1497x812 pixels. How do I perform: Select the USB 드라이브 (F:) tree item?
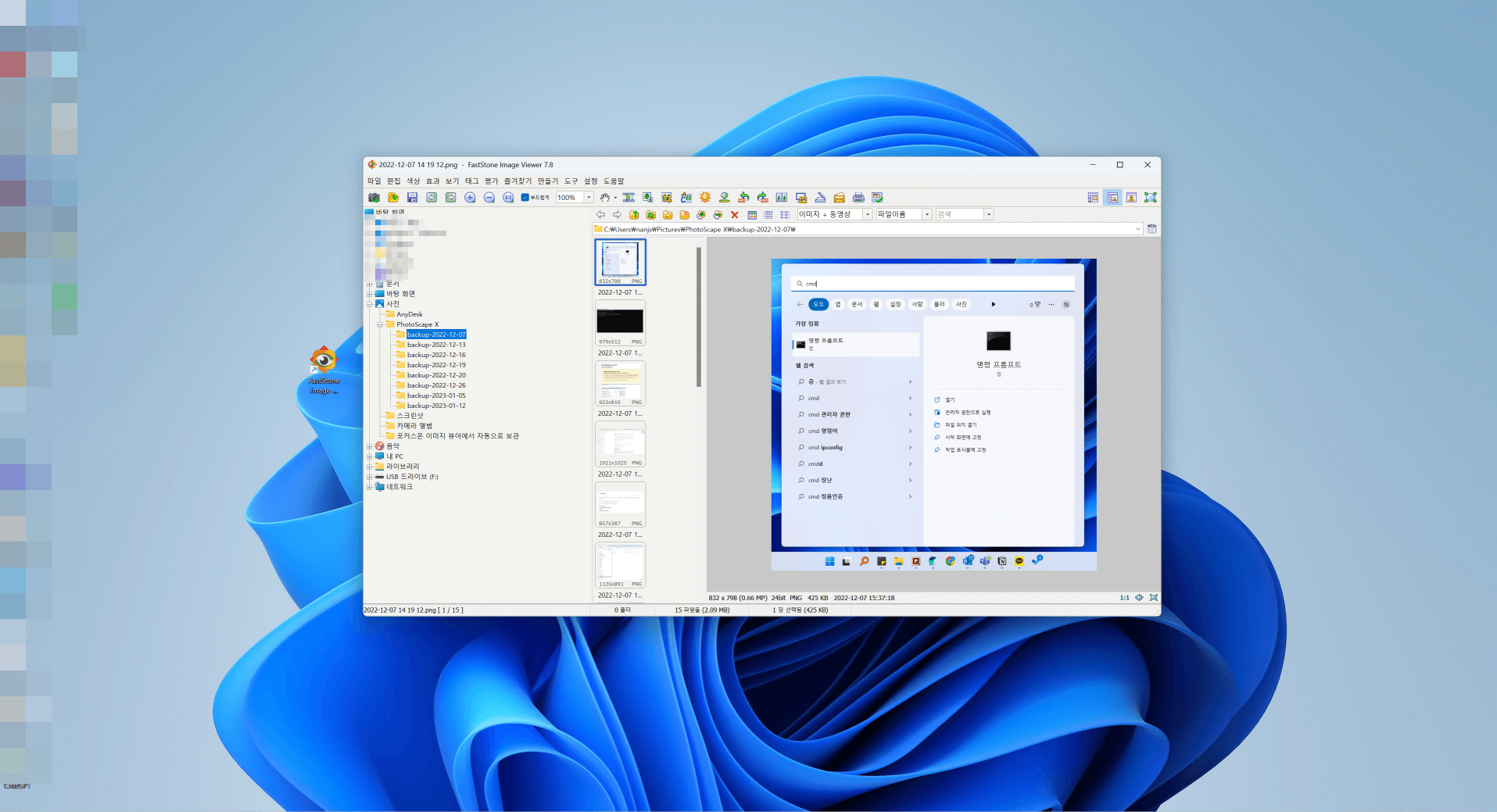(x=412, y=477)
